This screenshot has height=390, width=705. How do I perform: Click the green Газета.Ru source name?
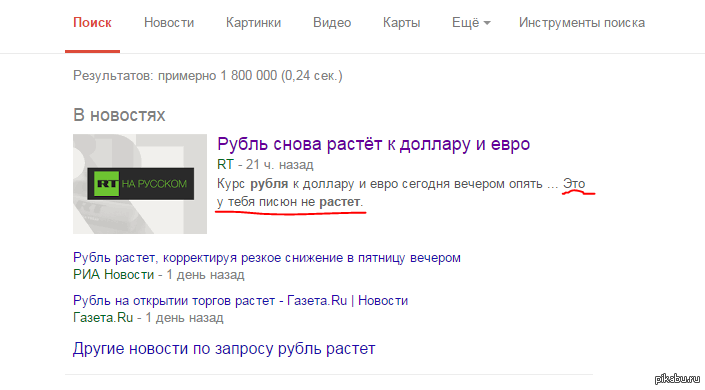pyautogui.click(x=103, y=318)
